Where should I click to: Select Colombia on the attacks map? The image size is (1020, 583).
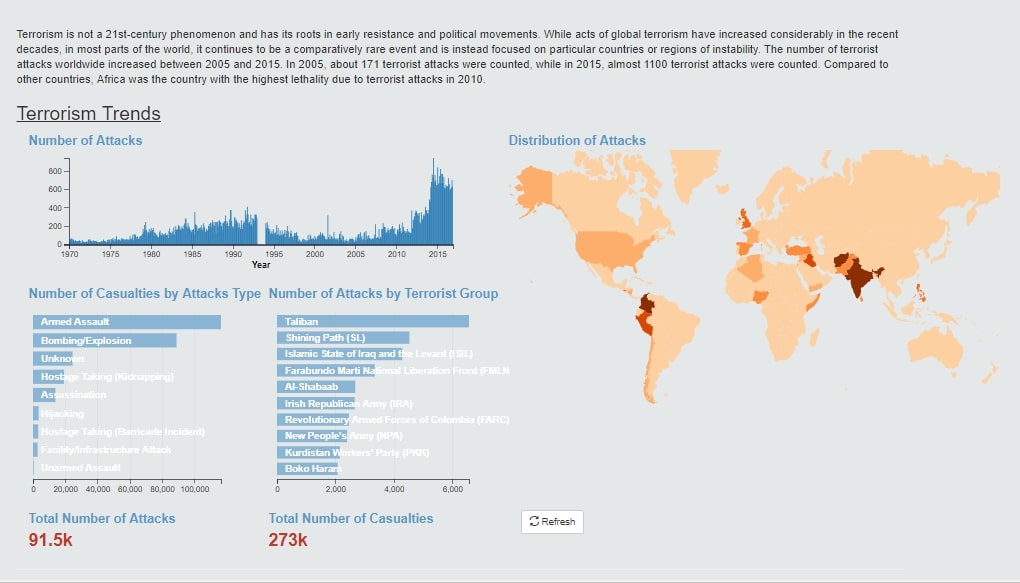click(647, 304)
